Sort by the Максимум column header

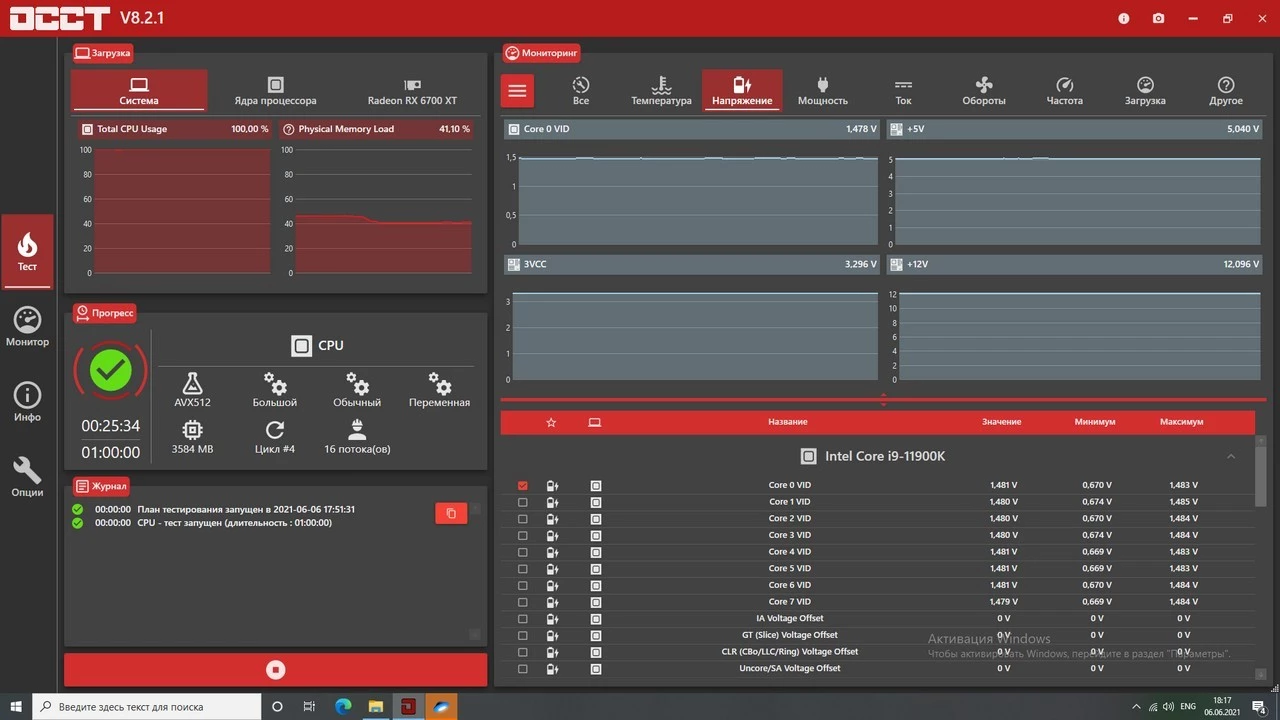(x=1182, y=422)
